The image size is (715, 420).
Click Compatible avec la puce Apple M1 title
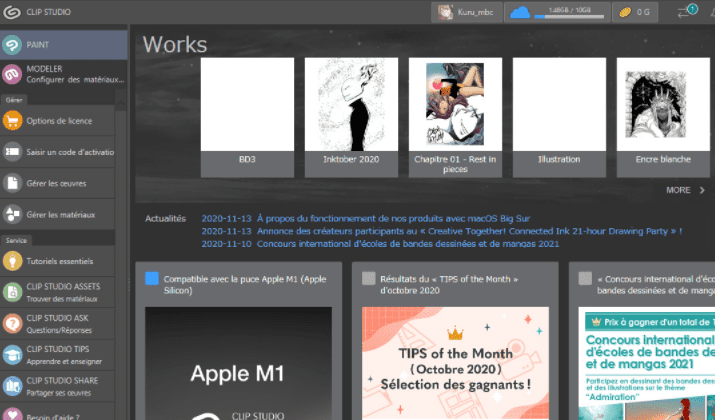pos(245,285)
